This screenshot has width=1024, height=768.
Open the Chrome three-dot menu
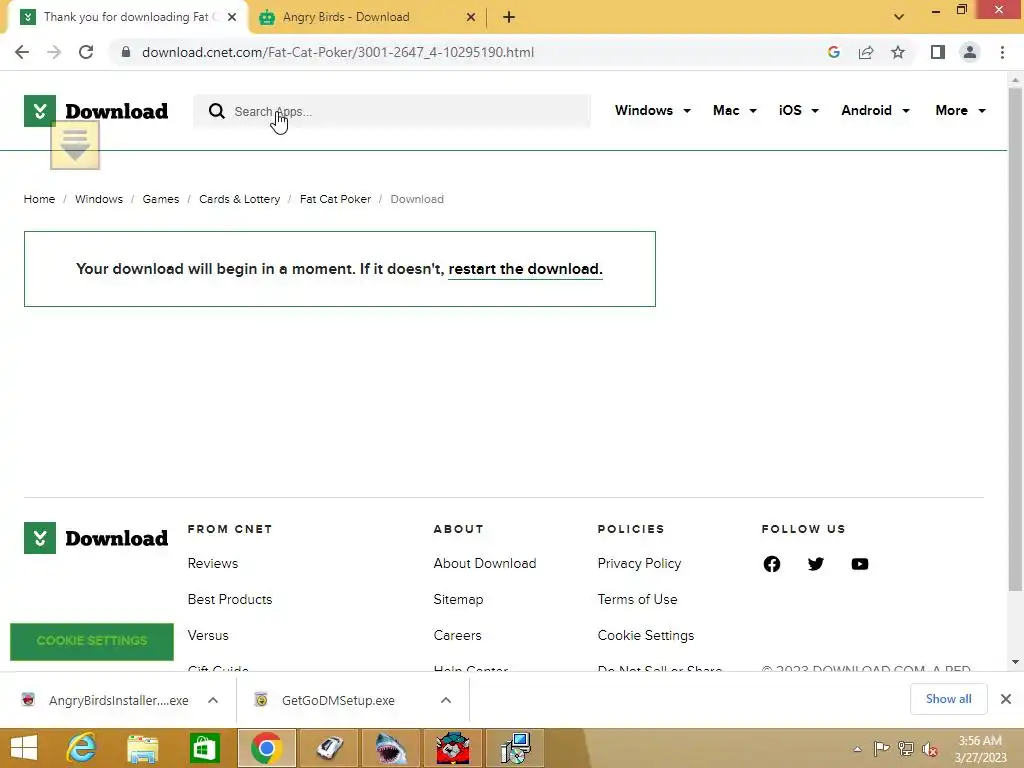[1002, 52]
